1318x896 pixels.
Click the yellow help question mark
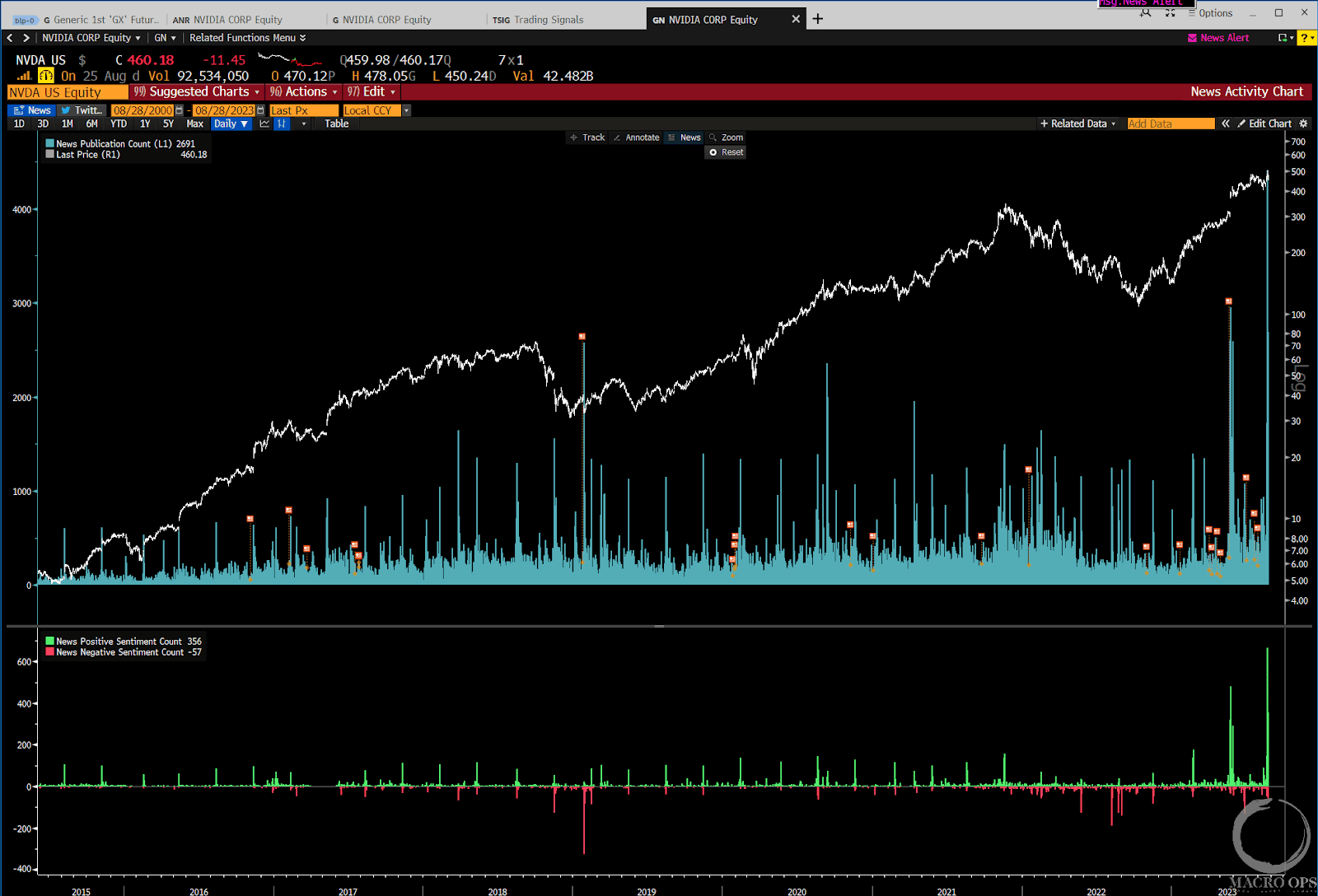[1306, 38]
